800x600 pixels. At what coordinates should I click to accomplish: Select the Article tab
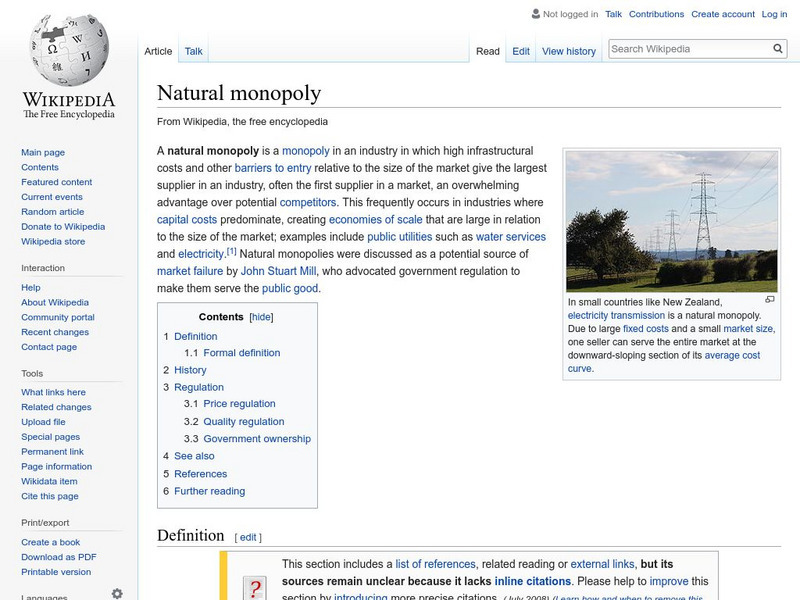click(159, 51)
